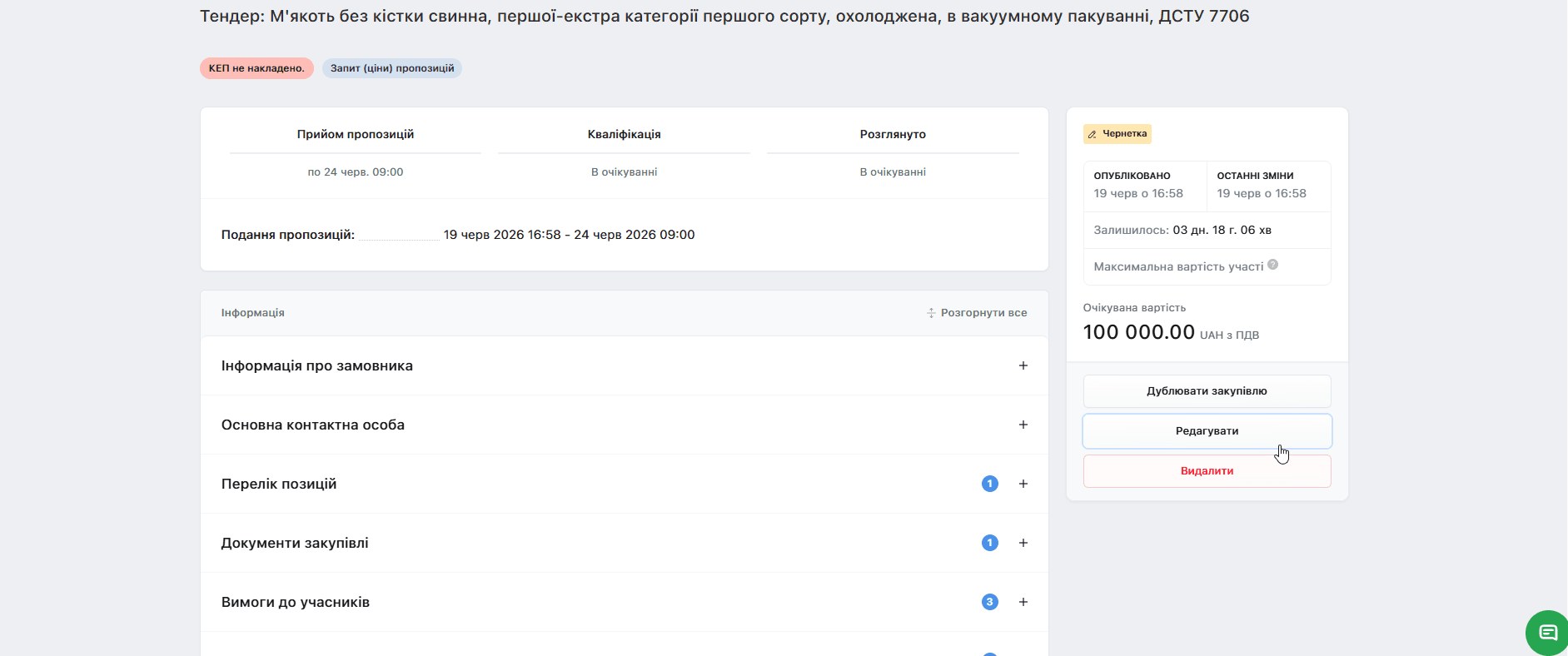The height and width of the screenshot is (656, 1568).
Task: Click the Редагувати button
Action: click(x=1207, y=431)
